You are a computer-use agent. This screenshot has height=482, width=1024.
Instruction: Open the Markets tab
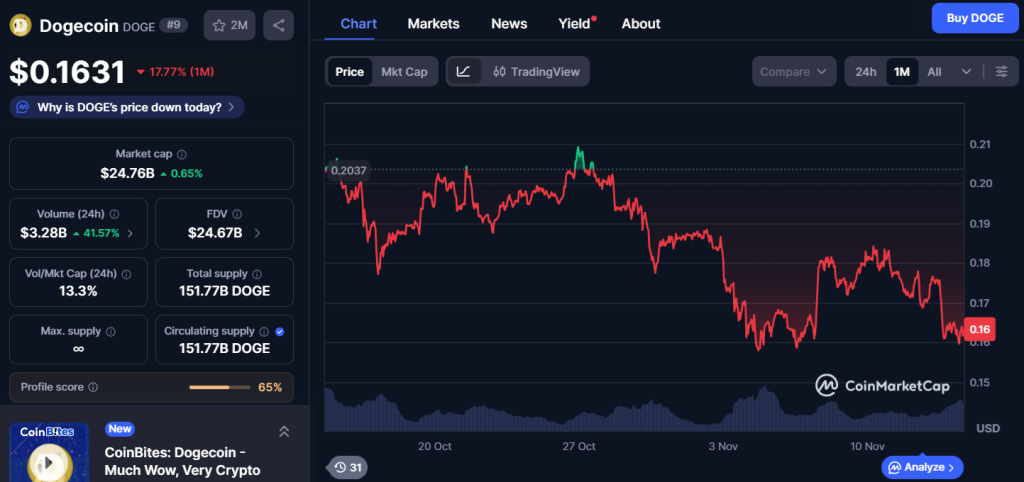tap(434, 23)
